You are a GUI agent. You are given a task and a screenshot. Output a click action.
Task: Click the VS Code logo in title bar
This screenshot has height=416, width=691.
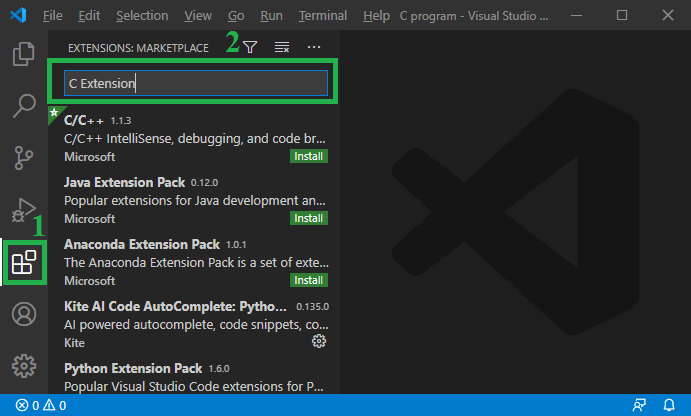click(18, 15)
